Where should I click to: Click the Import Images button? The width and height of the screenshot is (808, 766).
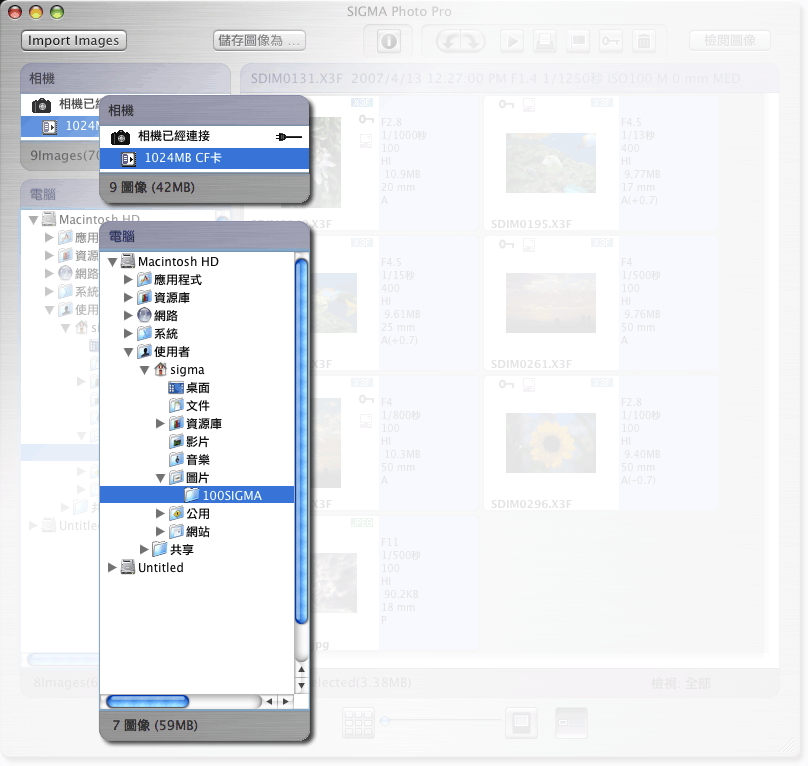74,40
